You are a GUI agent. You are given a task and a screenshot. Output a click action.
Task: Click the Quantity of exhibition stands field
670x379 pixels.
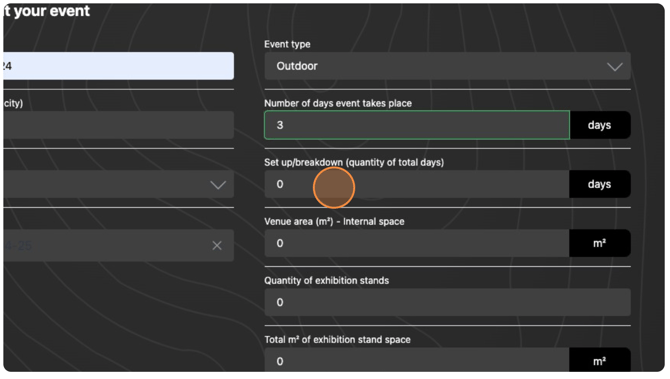point(447,303)
